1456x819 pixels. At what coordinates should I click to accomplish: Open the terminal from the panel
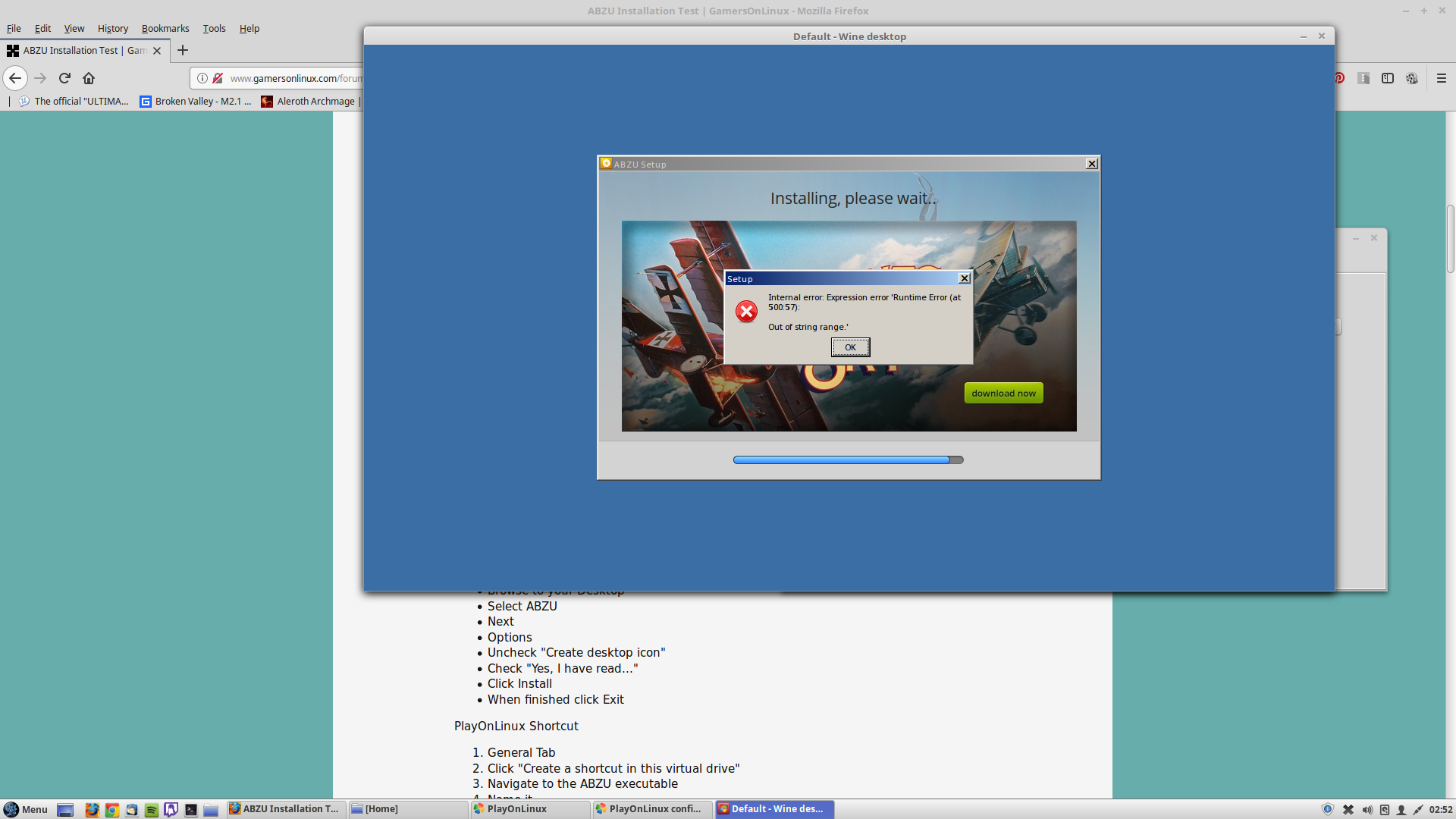191,809
